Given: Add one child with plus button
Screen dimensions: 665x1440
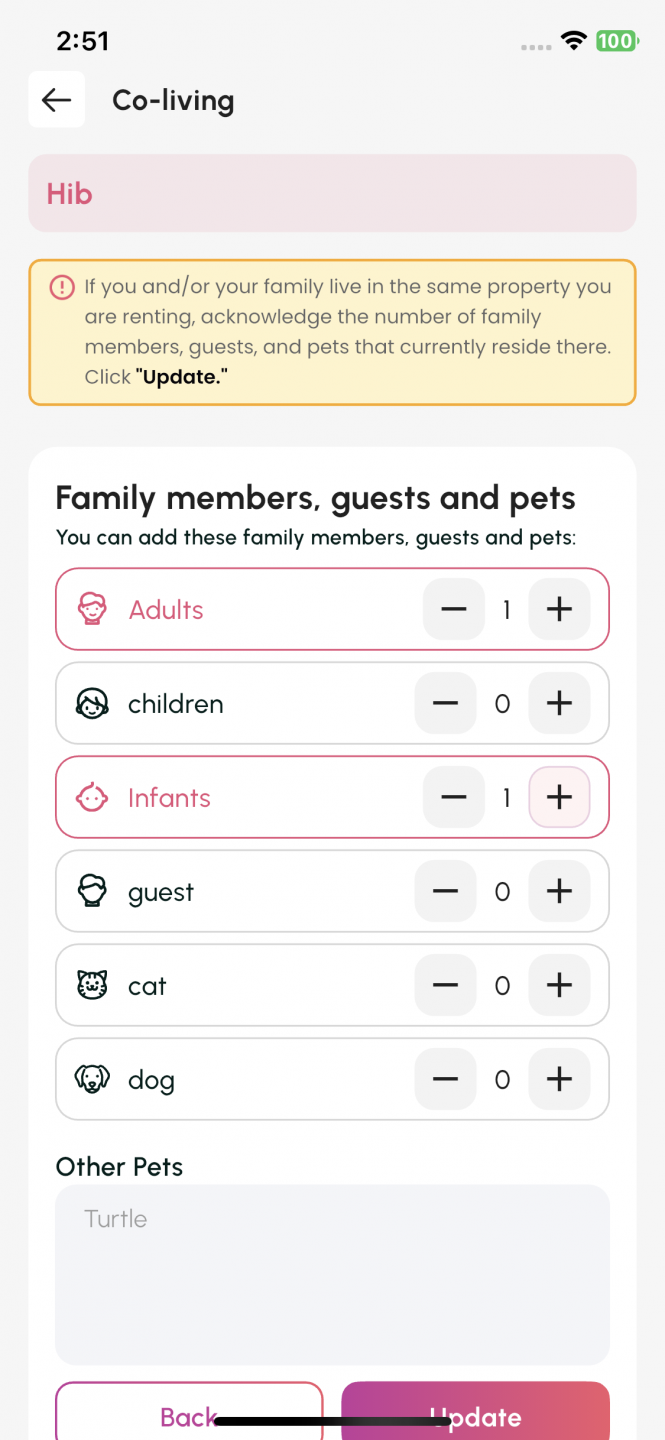Looking at the screenshot, I should 559,703.
